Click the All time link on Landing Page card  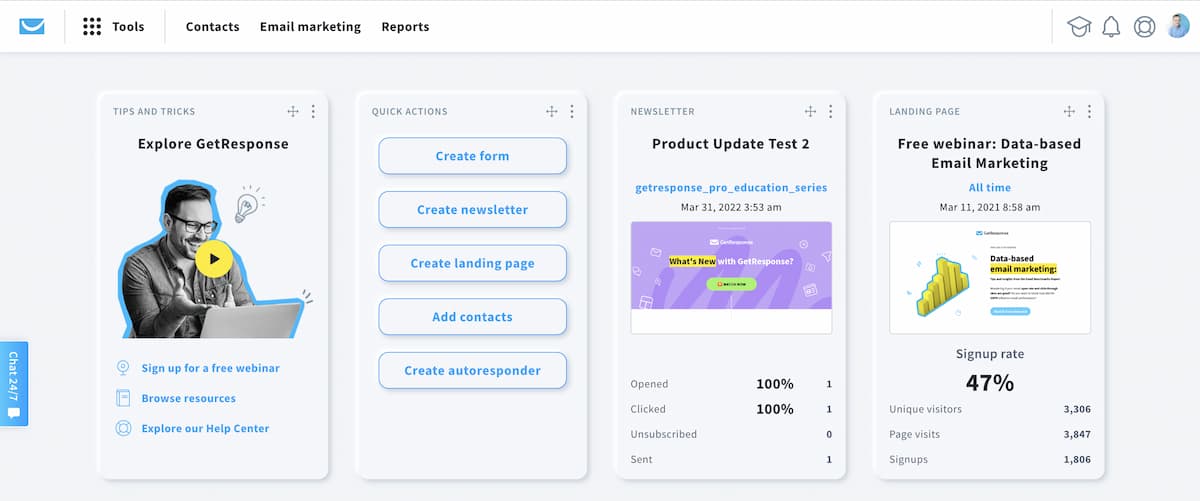pos(990,188)
